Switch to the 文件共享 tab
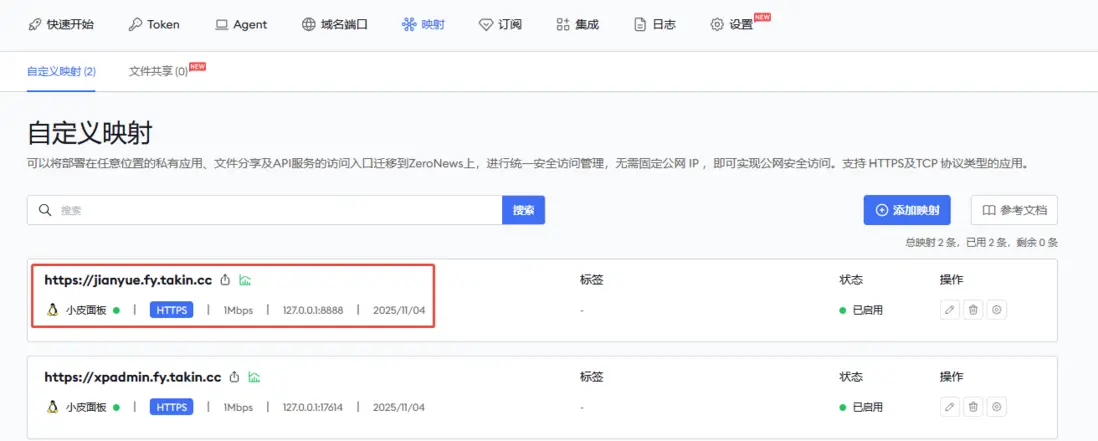 (x=158, y=71)
